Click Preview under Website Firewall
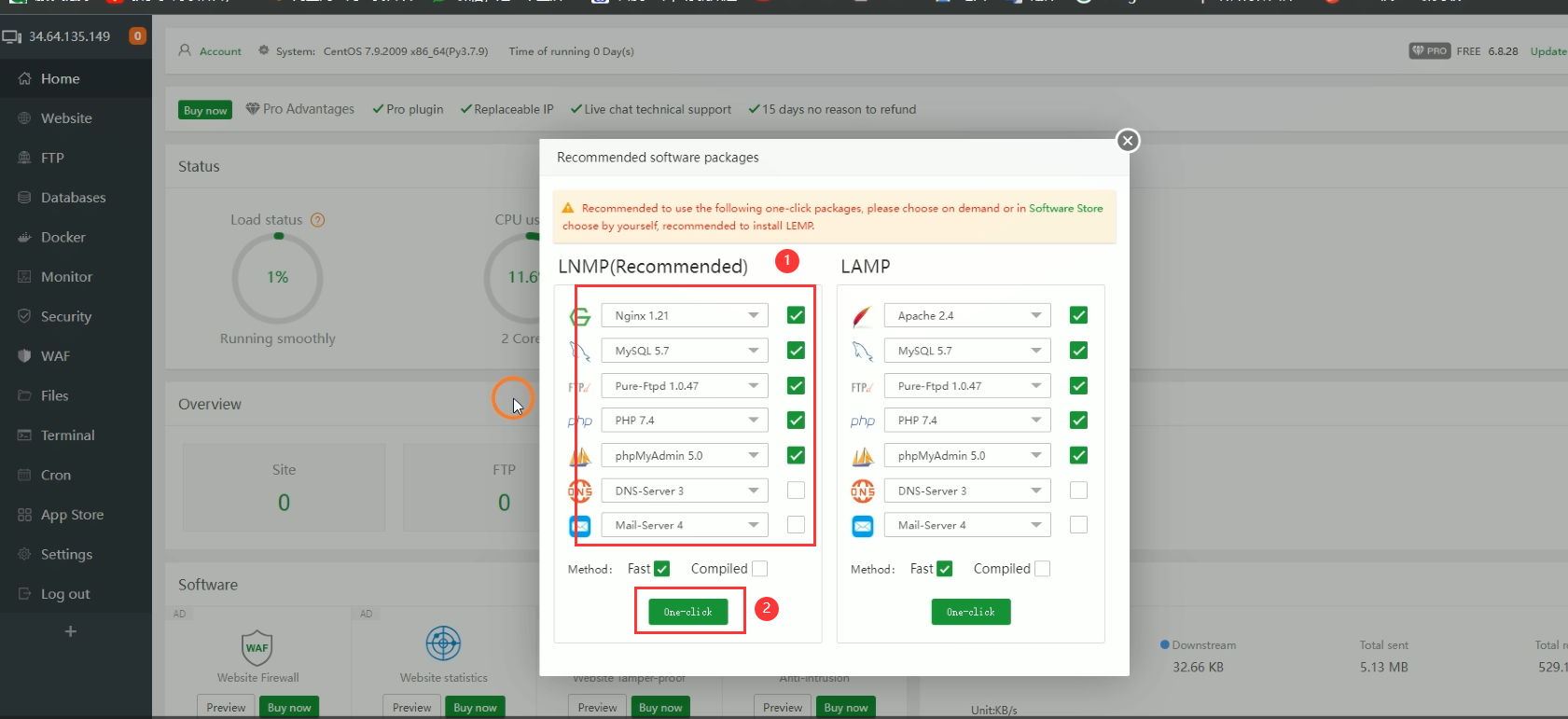 pyautogui.click(x=226, y=707)
